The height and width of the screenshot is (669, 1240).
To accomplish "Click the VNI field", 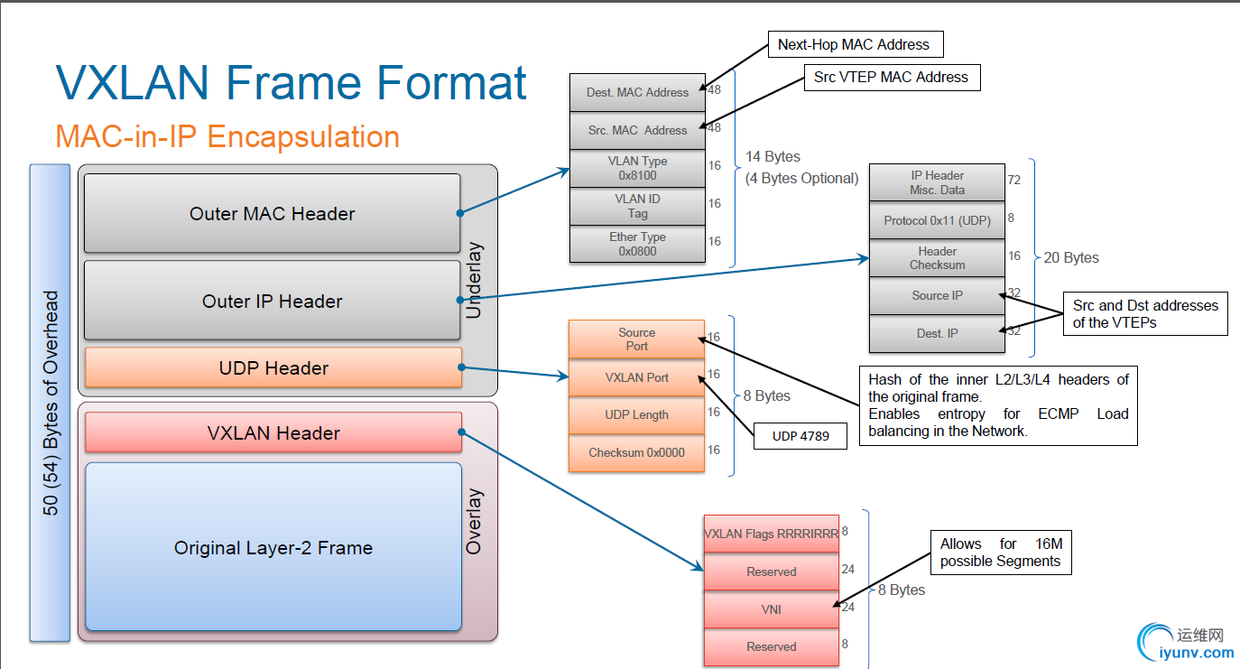I will coord(771,609).
